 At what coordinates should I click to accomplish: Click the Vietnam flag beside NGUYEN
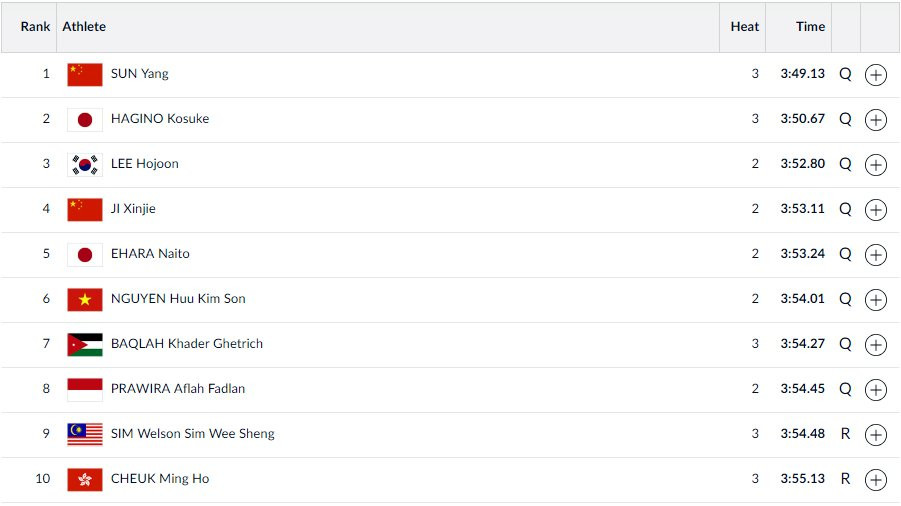(85, 299)
